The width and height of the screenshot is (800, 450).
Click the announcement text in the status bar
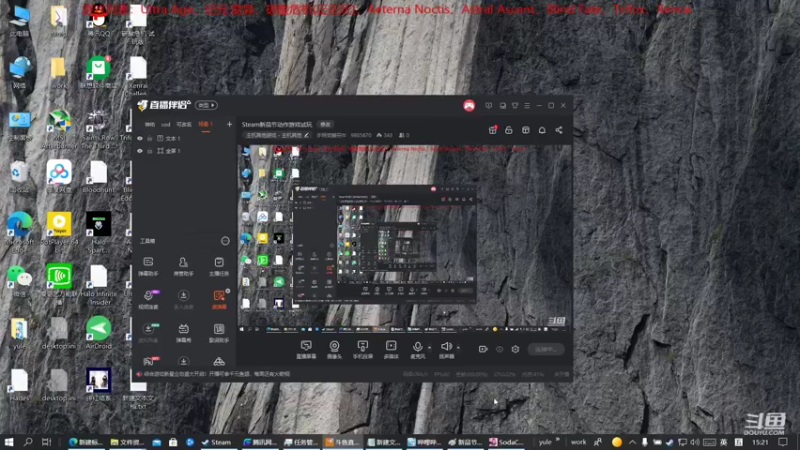217,374
